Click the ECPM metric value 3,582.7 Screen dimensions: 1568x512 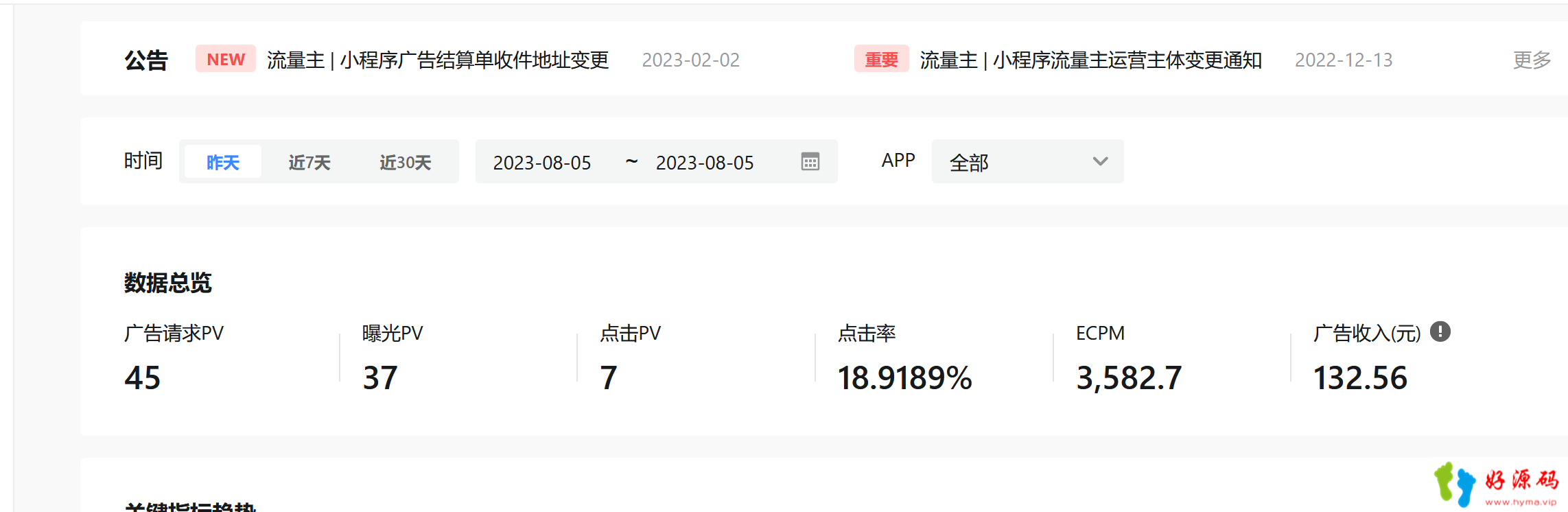pos(1129,378)
